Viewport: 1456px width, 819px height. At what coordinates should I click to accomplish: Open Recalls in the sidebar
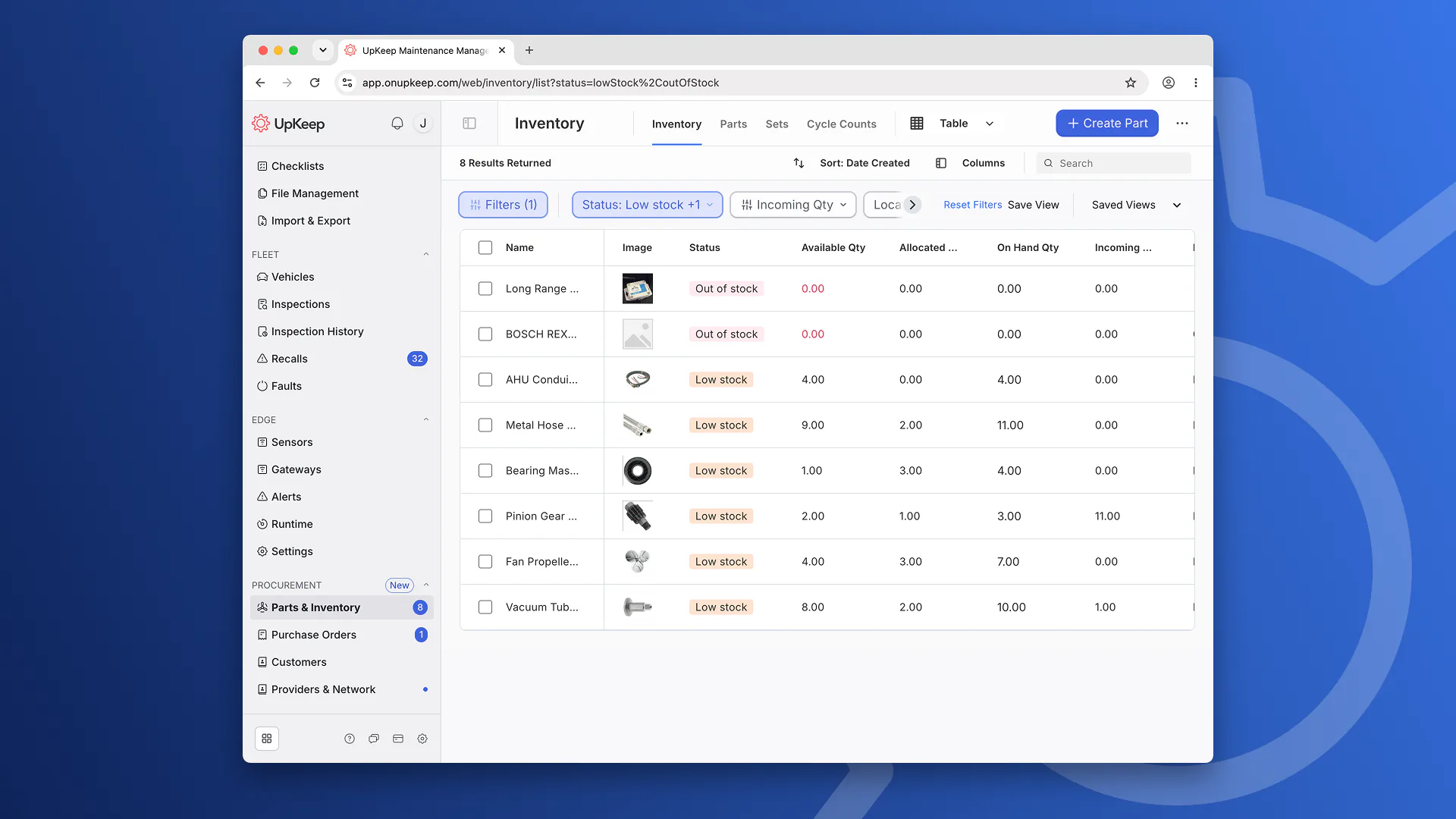coord(341,359)
